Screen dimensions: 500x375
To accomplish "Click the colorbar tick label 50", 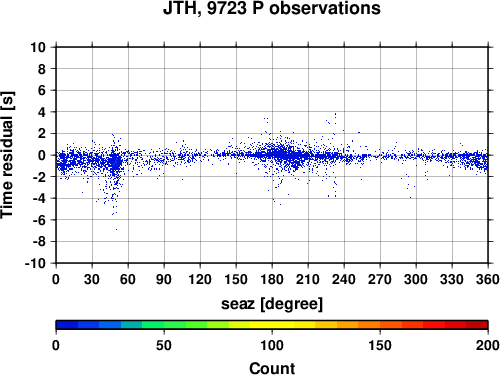I will tap(164, 345).
